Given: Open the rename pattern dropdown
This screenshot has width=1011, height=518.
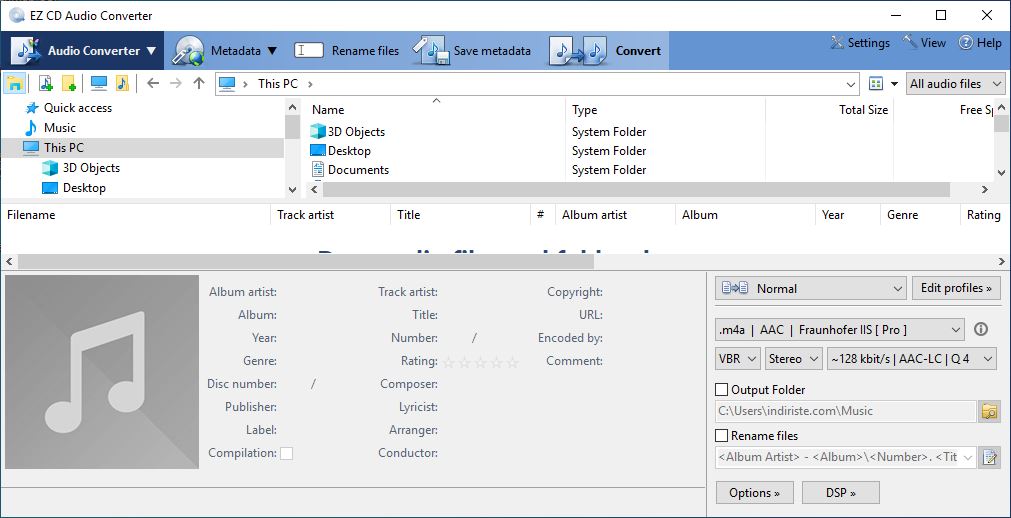Looking at the screenshot, I should (x=968, y=457).
